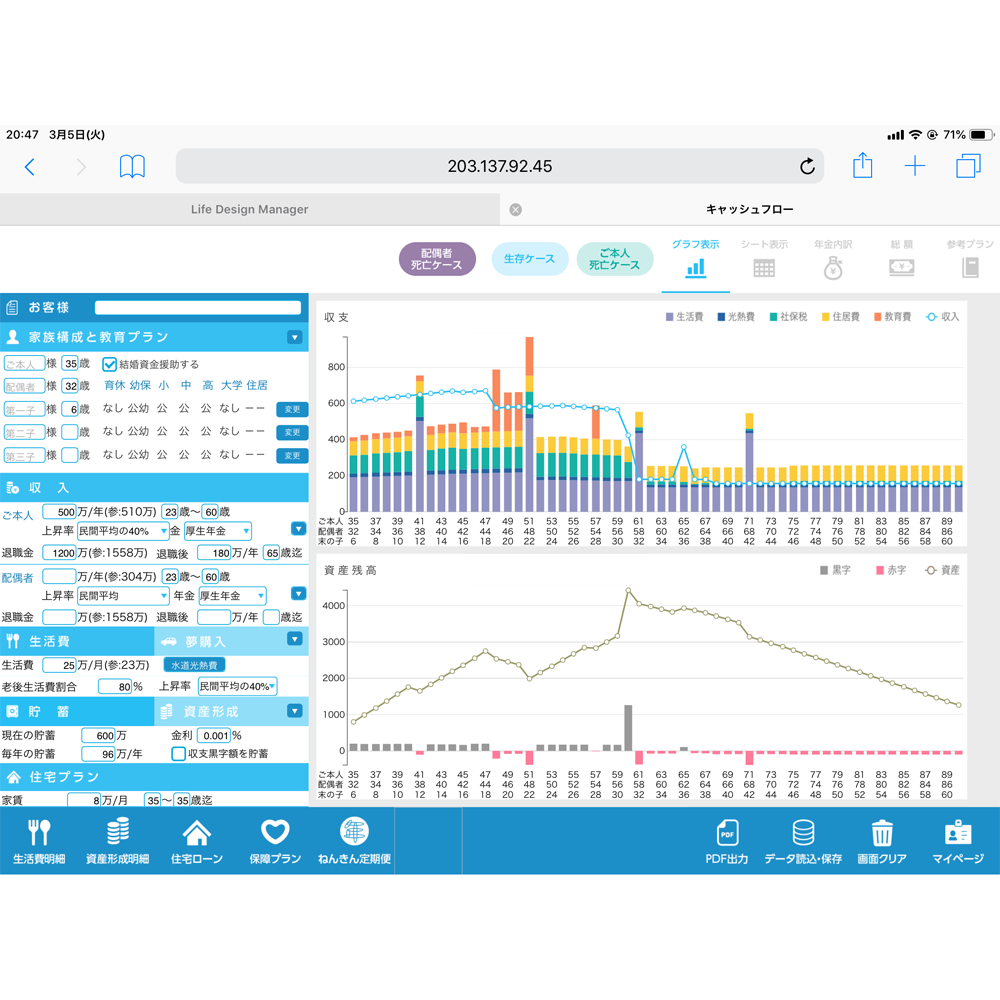Click the お客様 name input field
Image resolution: width=1000 pixels, height=1000 pixels.
tap(198, 307)
